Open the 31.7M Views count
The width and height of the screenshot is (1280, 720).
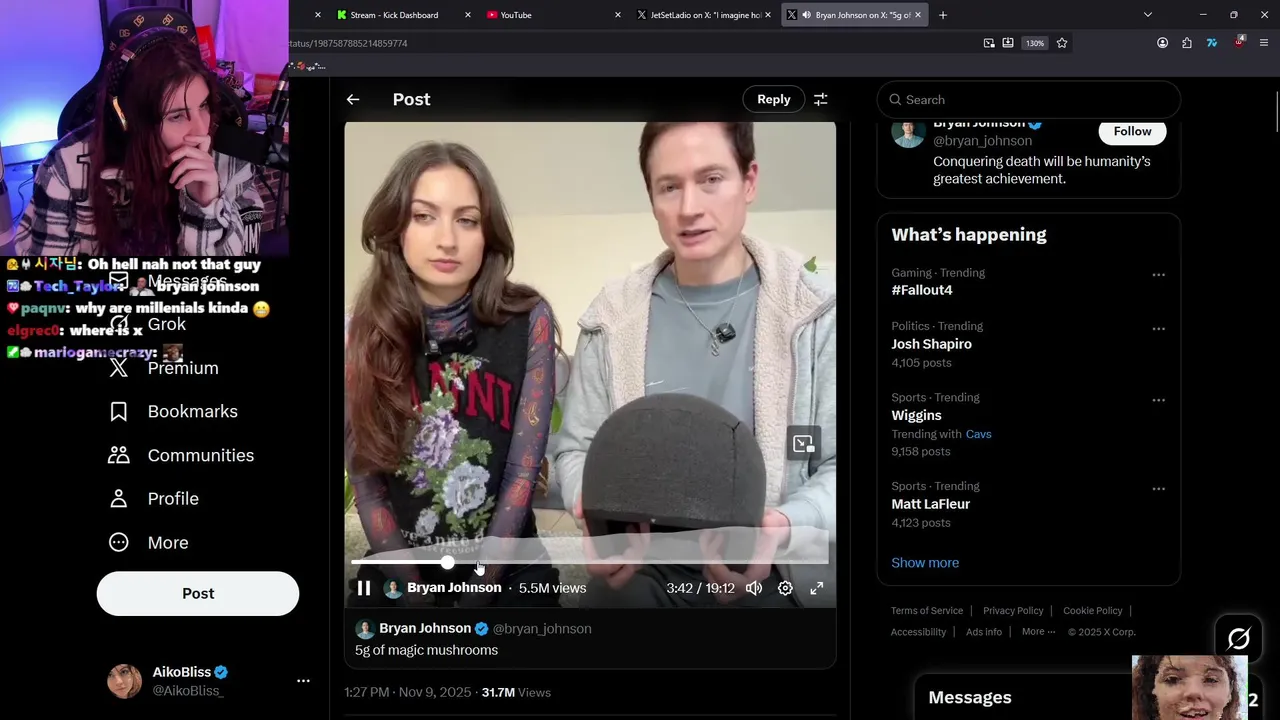pyautogui.click(x=516, y=692)
